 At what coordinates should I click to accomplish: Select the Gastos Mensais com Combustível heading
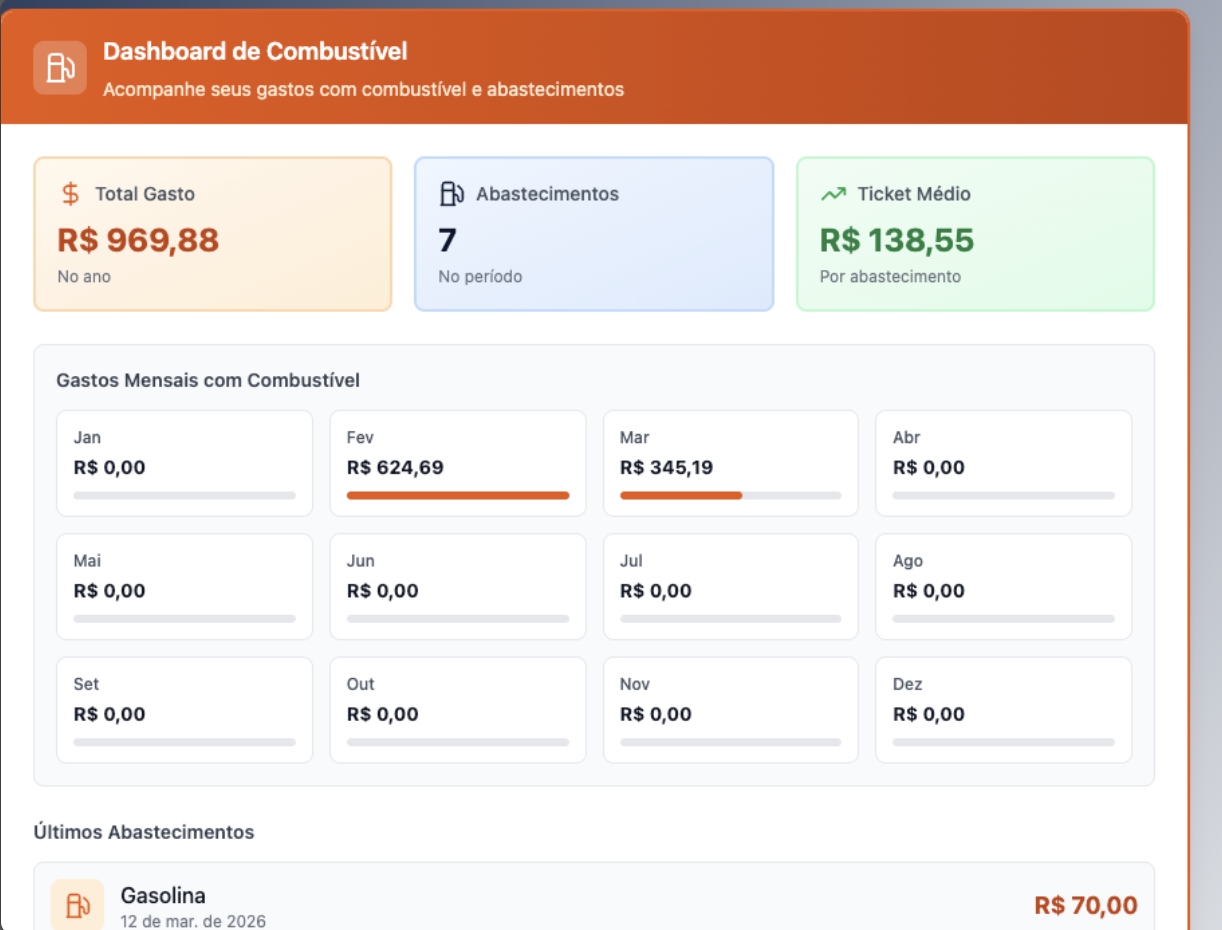208,381
